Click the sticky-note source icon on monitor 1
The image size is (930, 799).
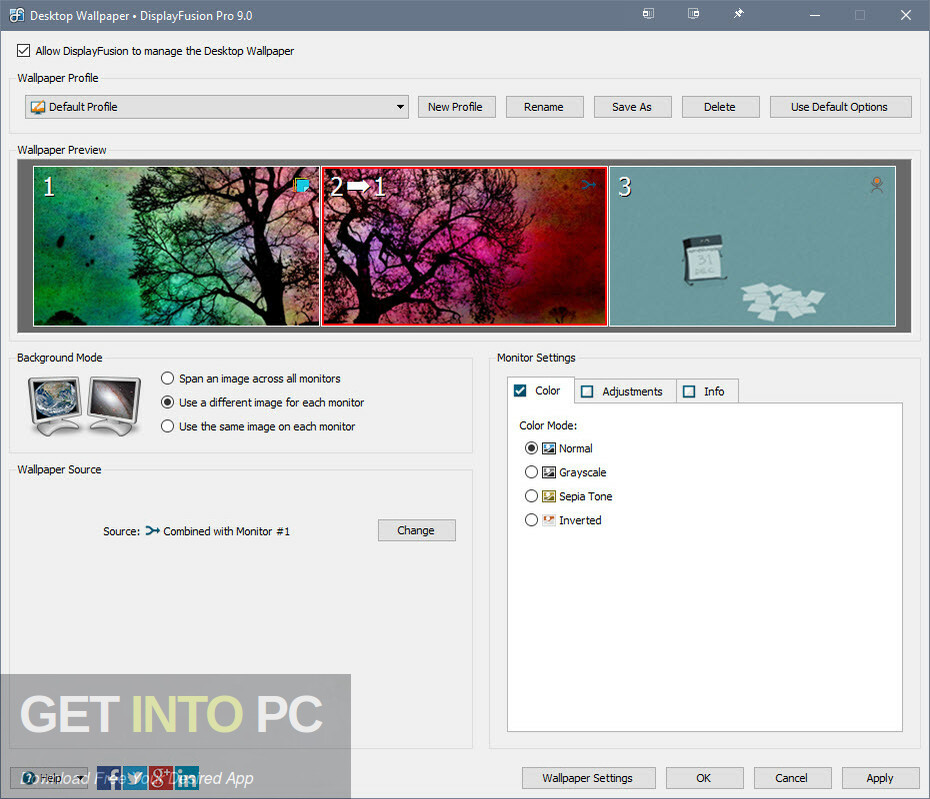coord(302,185)
